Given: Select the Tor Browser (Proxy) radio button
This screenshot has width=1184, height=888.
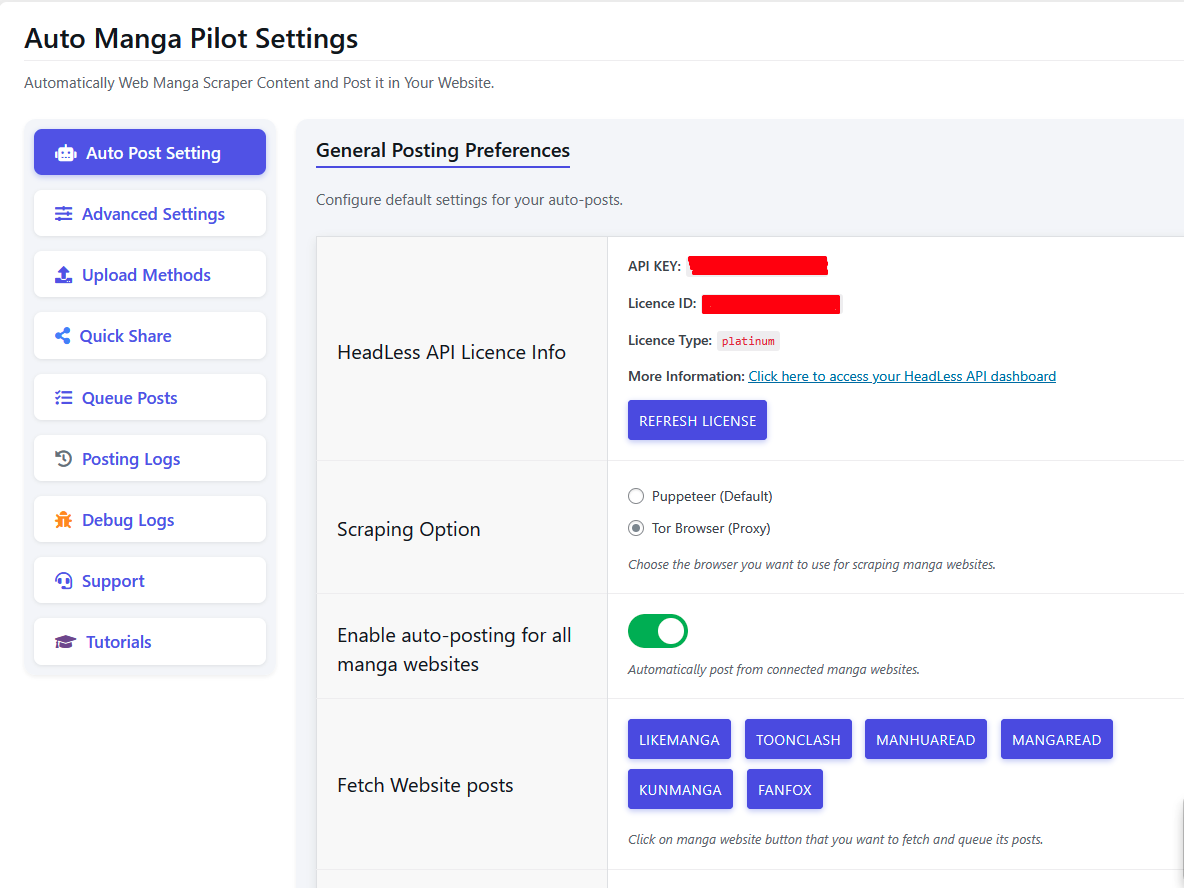Looking at the screenshot, I should click(636, 528).
